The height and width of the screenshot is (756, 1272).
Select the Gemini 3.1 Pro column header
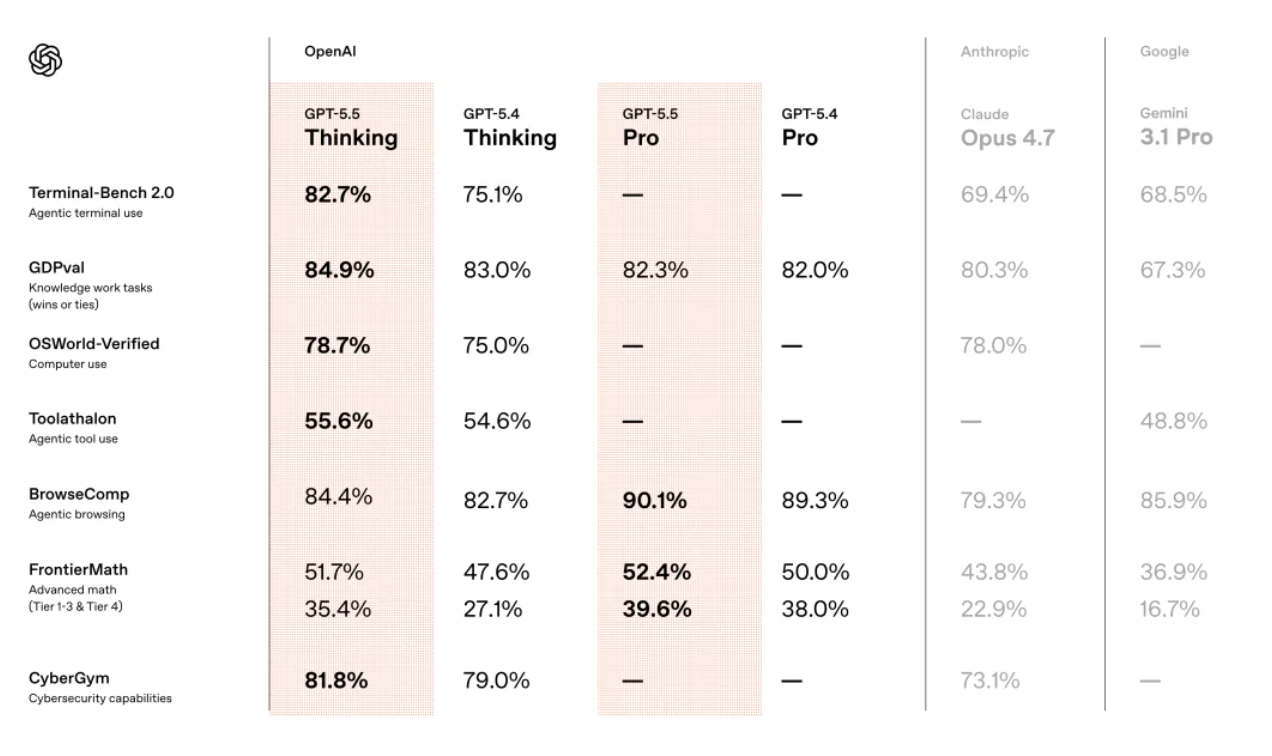[1175, 128]
